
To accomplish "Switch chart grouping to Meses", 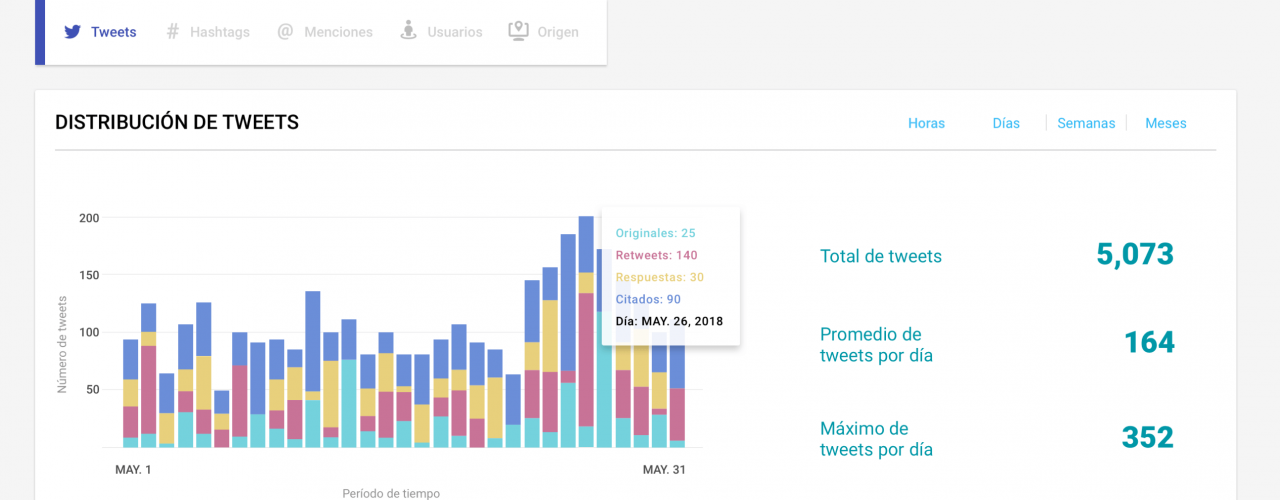I will coord(1166,123).
